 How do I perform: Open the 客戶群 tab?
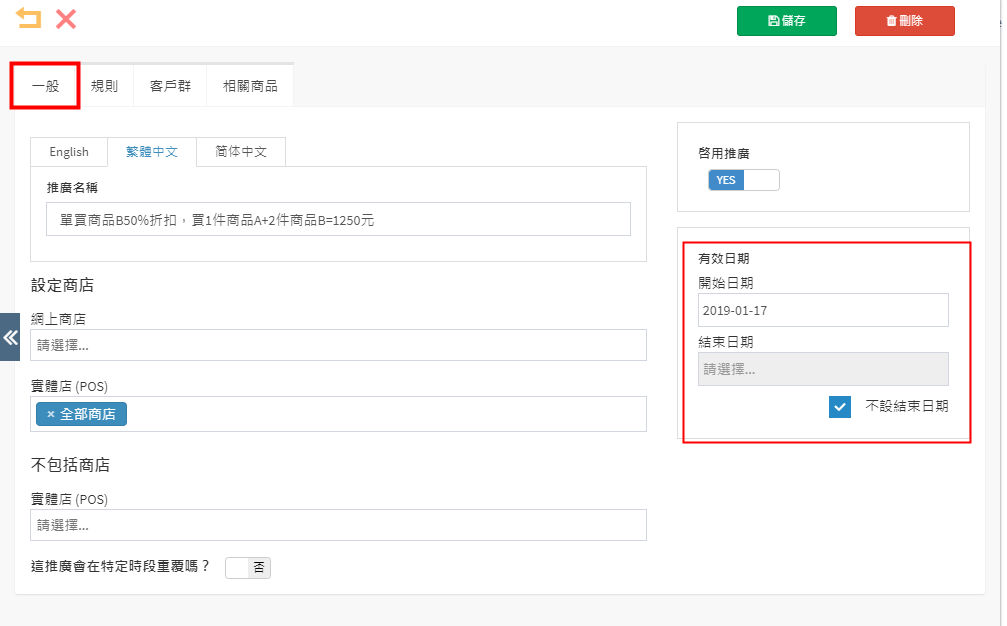pyautogui.click(x=170, y=85)
